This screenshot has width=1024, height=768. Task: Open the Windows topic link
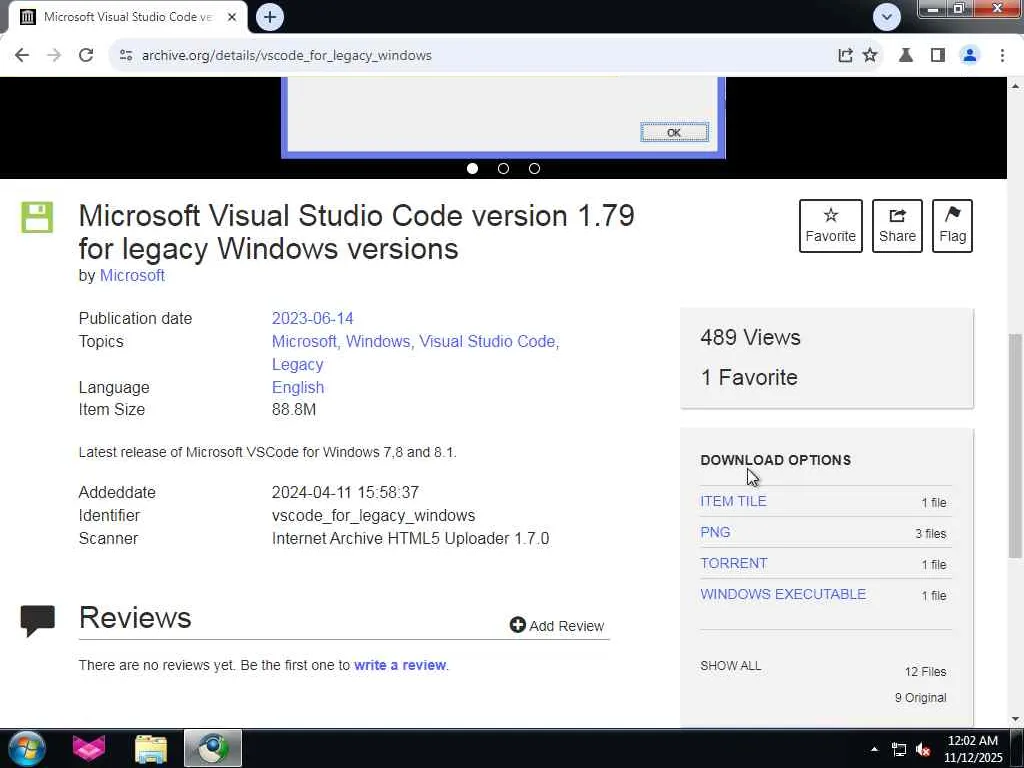point(378,342)
